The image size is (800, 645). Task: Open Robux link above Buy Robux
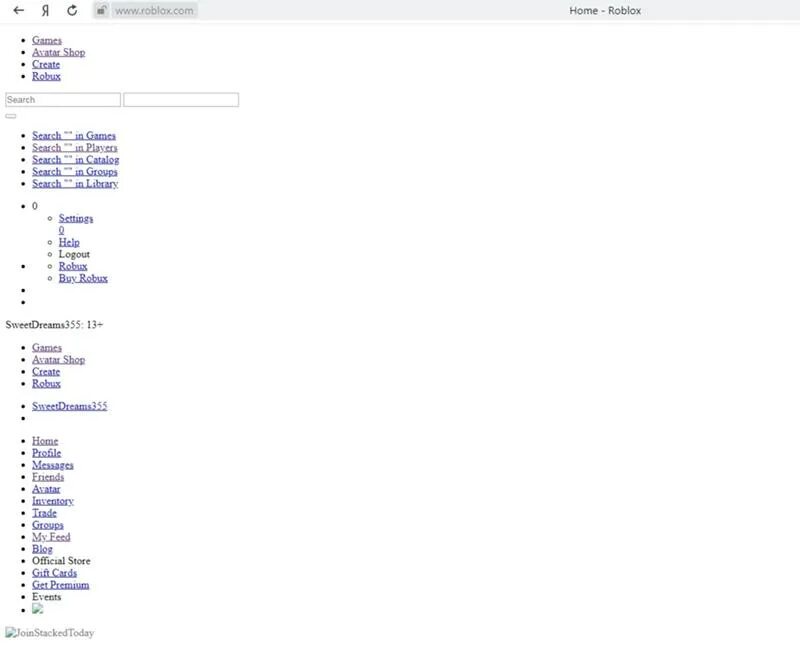(73, 266)
